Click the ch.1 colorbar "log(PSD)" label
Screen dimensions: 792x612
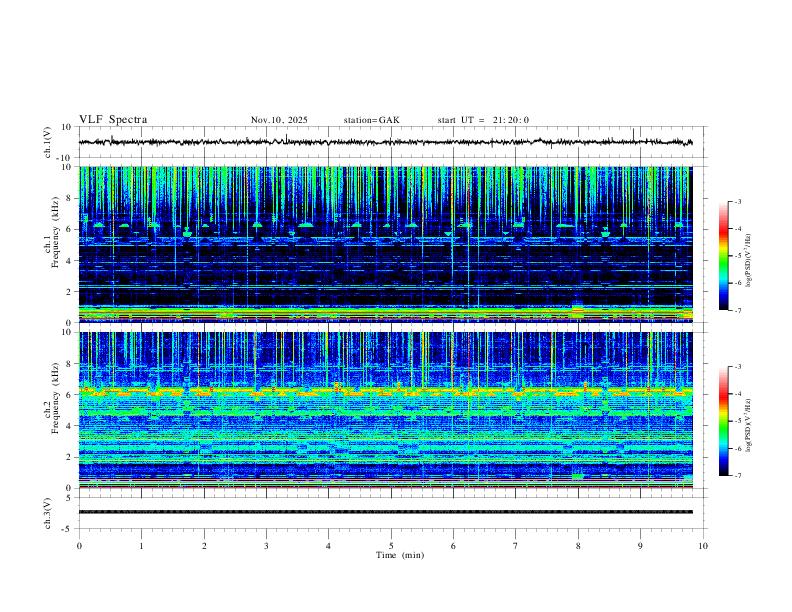pyautogui.click(x=749, y=261)
